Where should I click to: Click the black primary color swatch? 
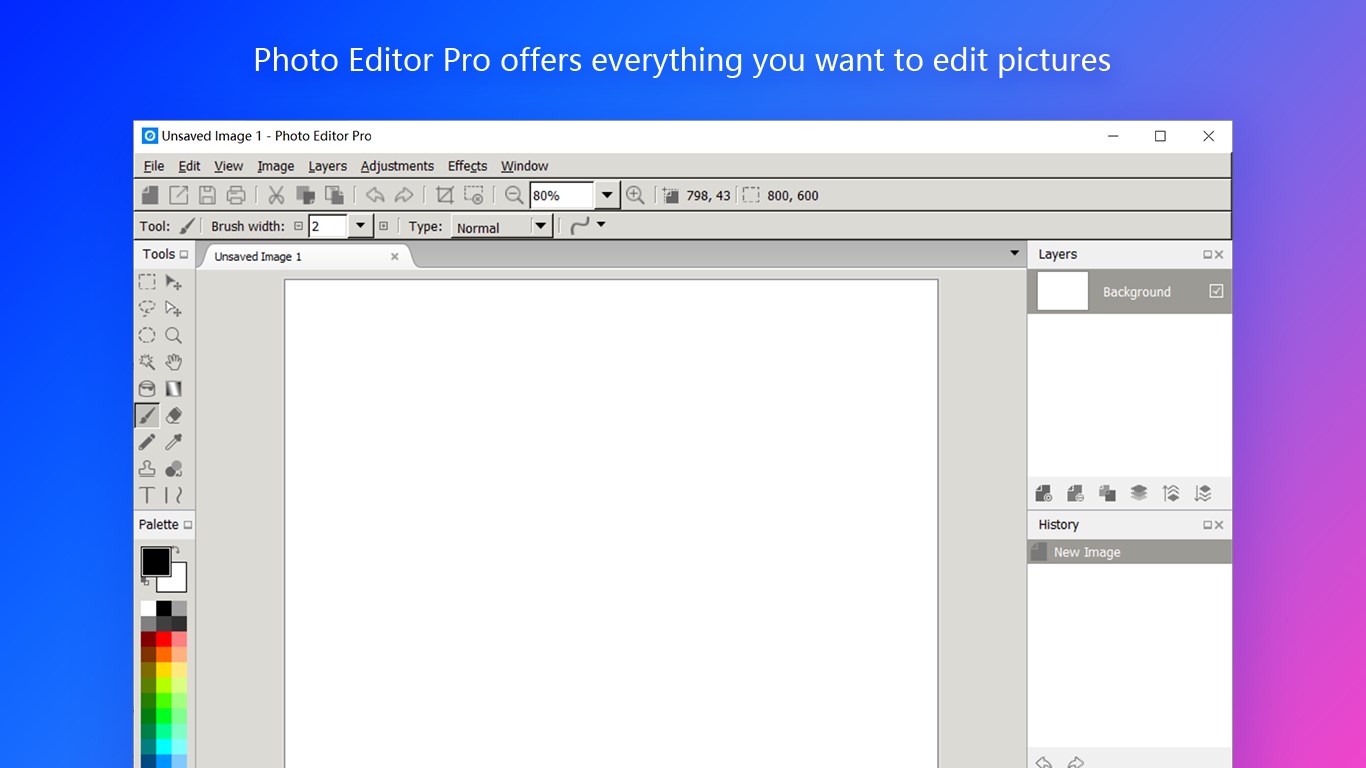(155, 561)
